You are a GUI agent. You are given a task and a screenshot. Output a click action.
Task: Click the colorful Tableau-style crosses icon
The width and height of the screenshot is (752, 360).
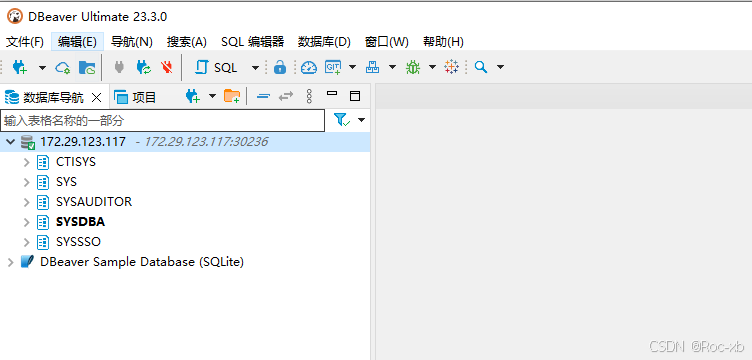tap(451, 67)
